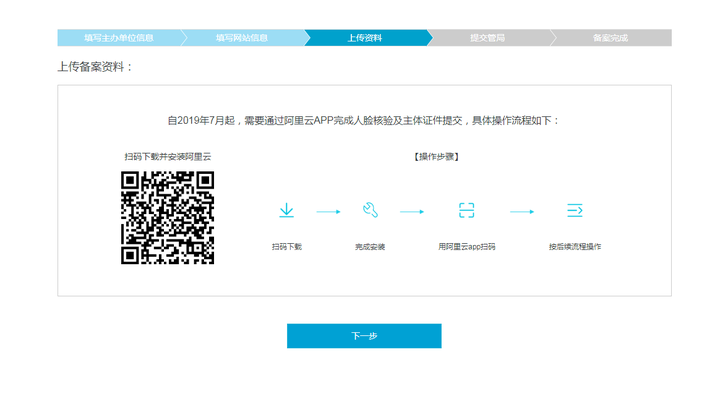Image resolution: width=720 pixels, height=396 pixels.
Task: Click the 【操作步骤】 heading
Action: [437, 157]
